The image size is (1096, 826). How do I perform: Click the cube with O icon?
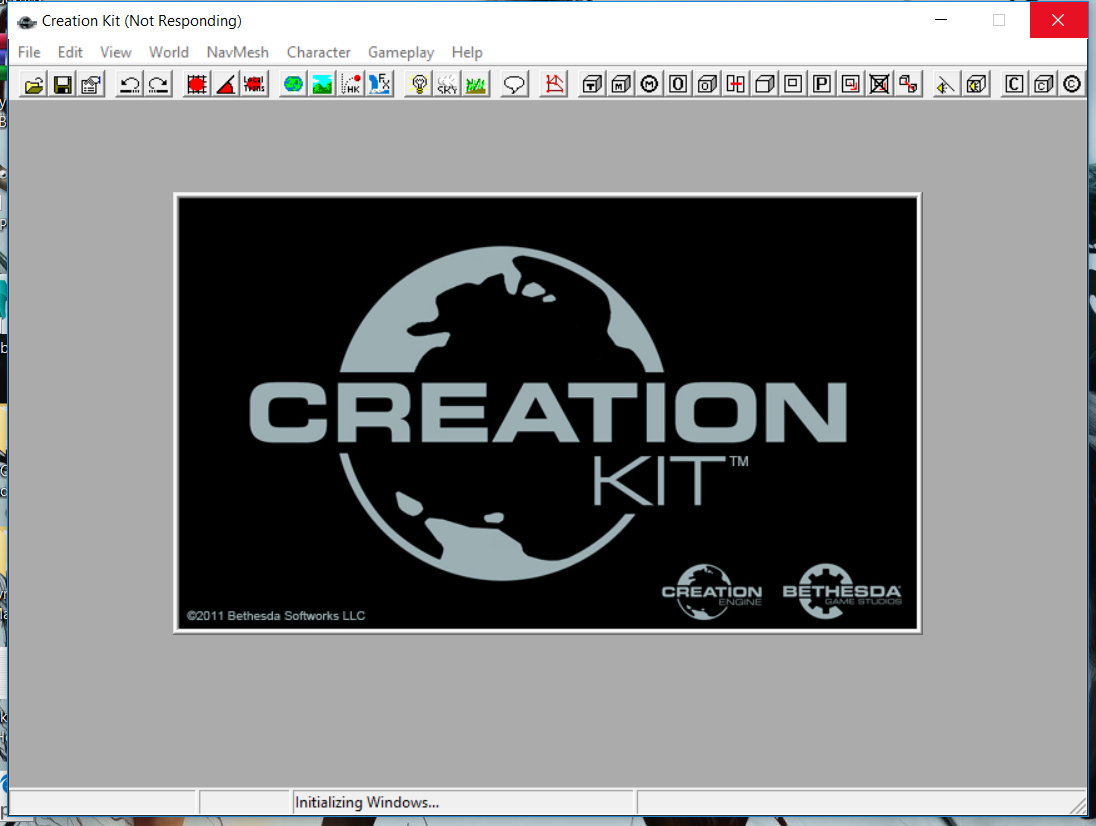(x=707, y=85)
